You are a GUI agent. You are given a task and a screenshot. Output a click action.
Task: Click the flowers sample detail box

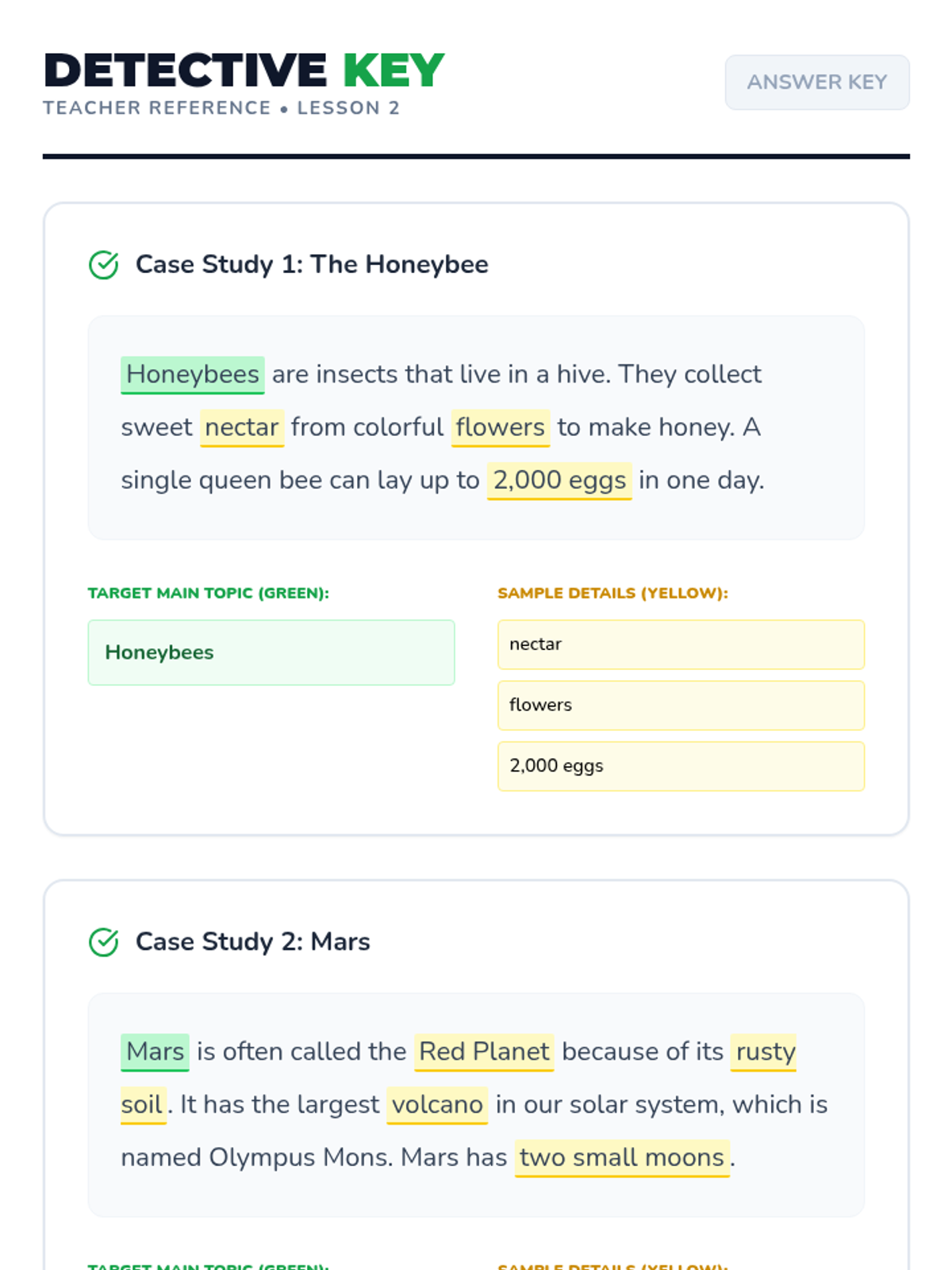[x=681, y=705]
